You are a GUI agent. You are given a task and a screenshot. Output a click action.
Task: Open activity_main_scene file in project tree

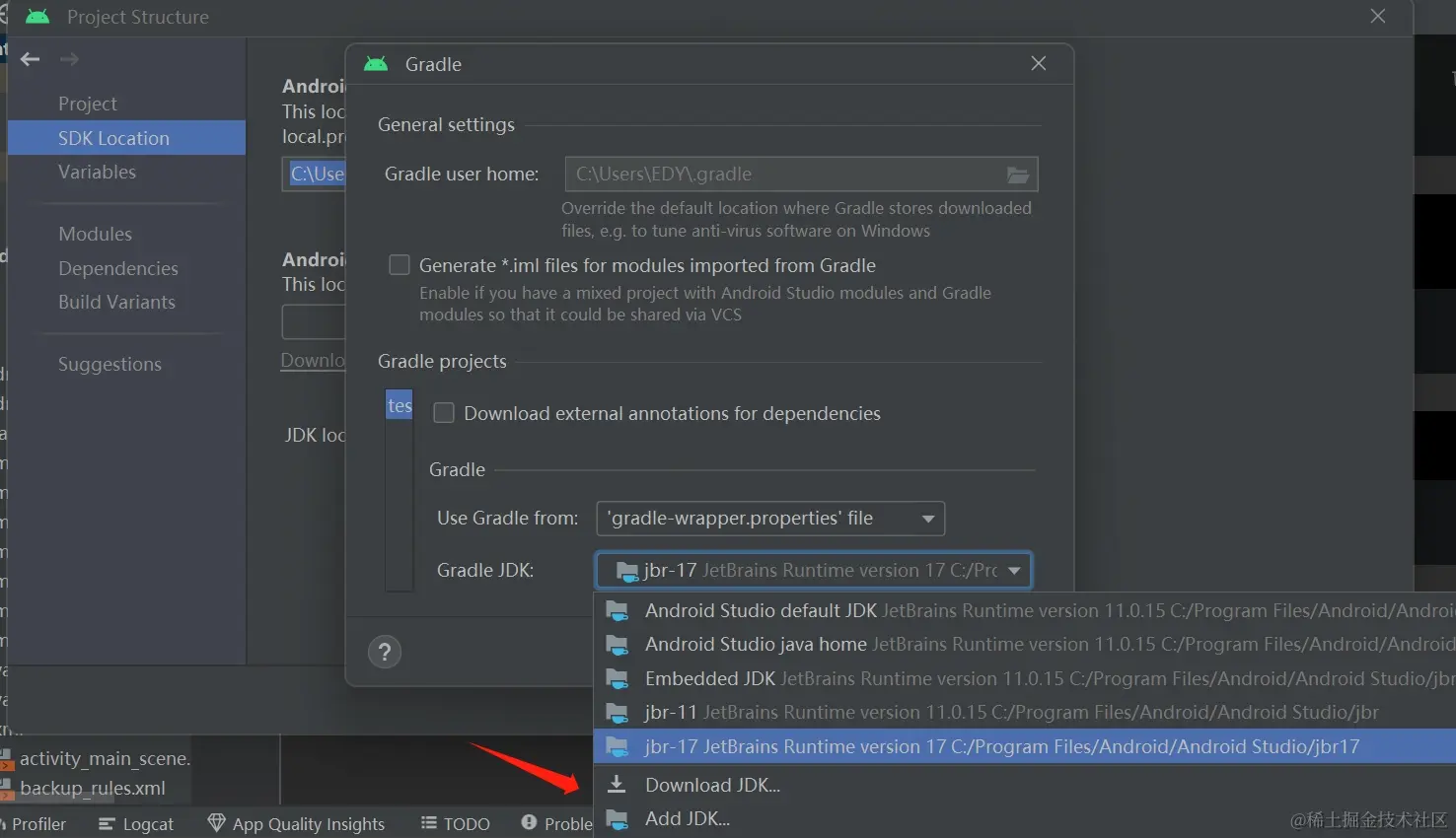coord(105,758)
